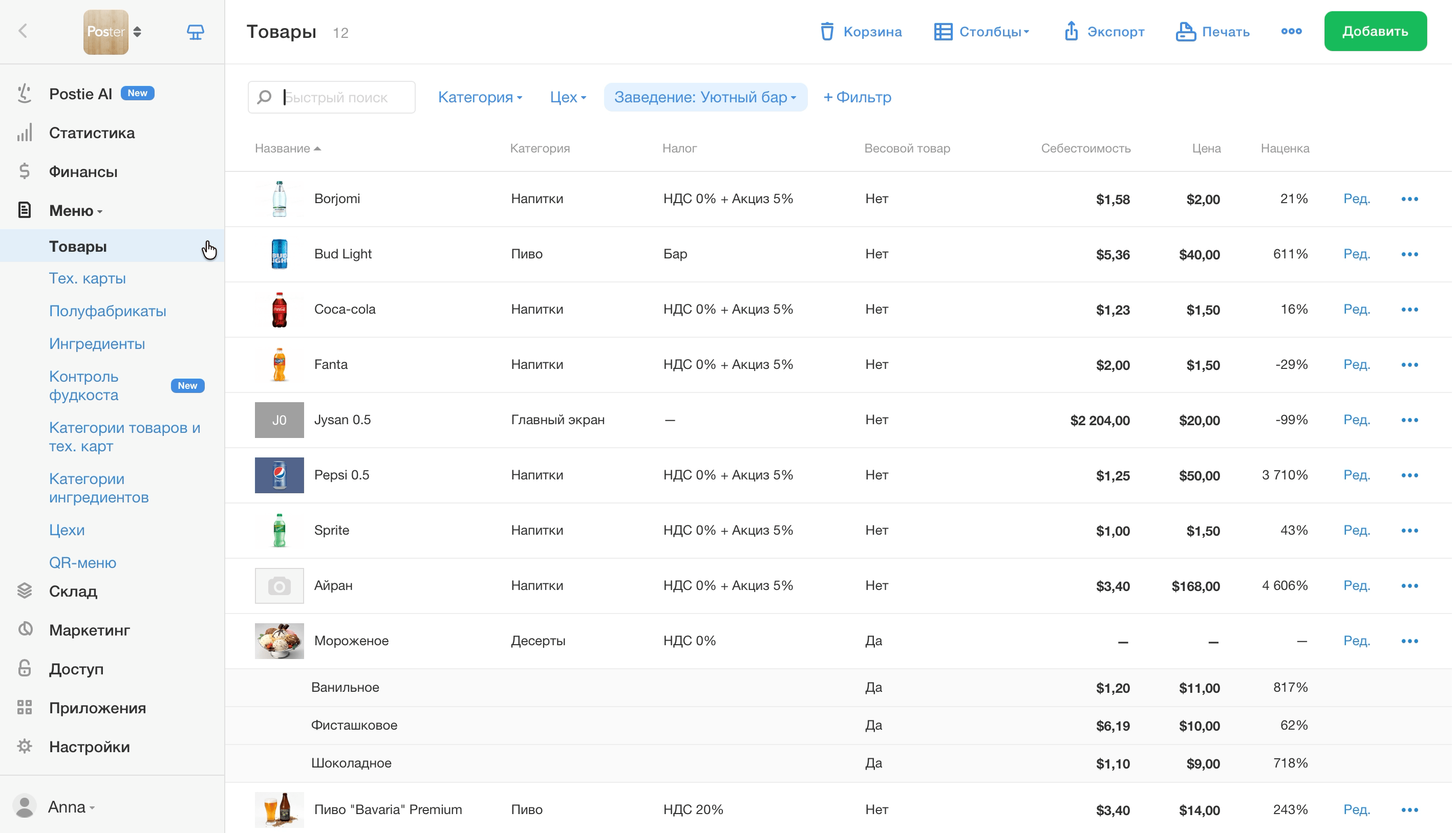Image resolution: width=1456 pixels, height=833 pixels.
Task: Go to Полуфабрикаты section
Action: 108,312
